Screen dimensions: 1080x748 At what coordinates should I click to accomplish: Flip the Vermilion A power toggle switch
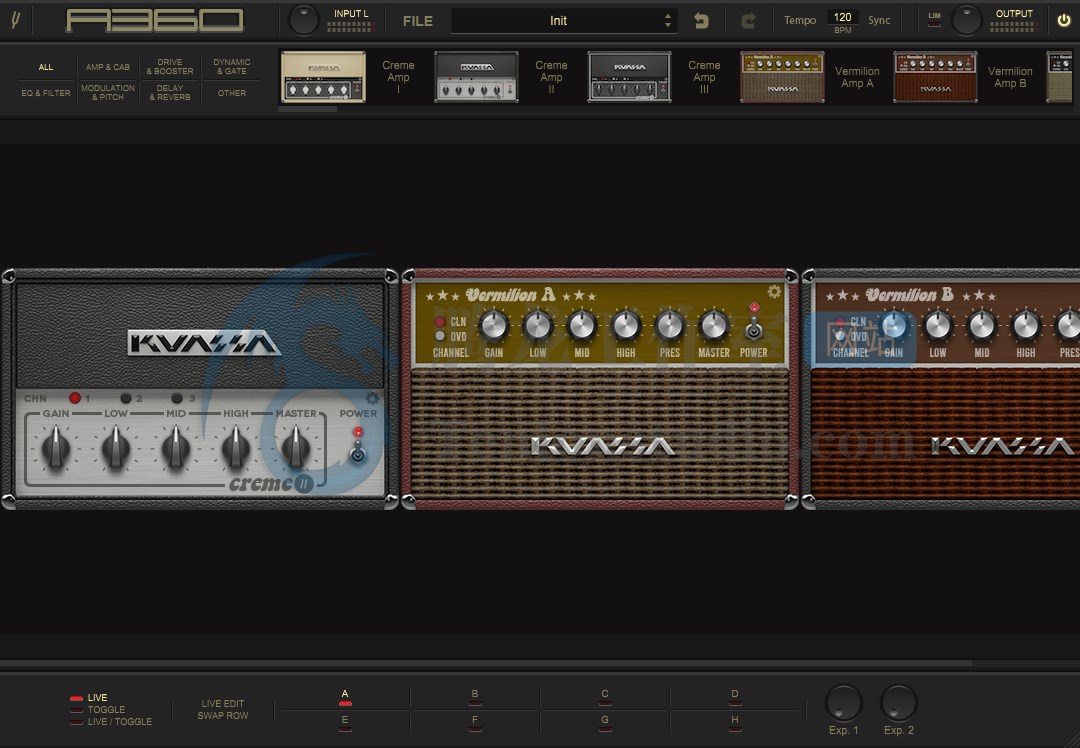pyautogui.click(x=754, y=329)
